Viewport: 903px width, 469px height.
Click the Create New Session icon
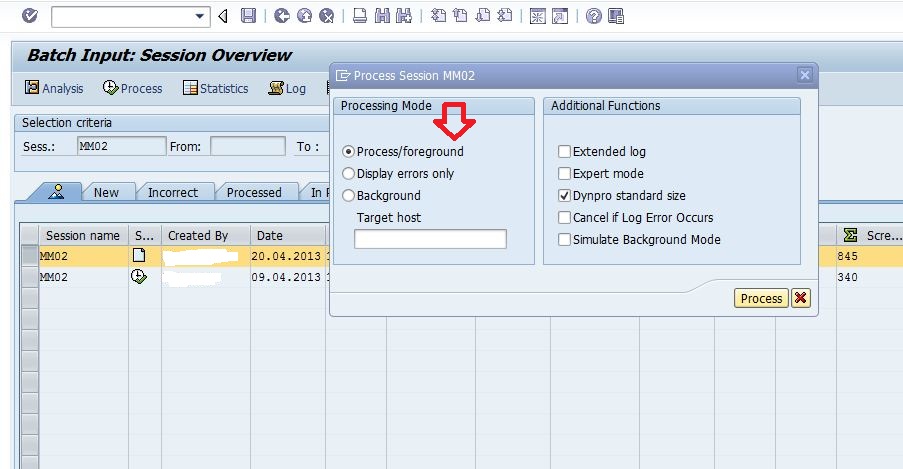coord(537,16)
